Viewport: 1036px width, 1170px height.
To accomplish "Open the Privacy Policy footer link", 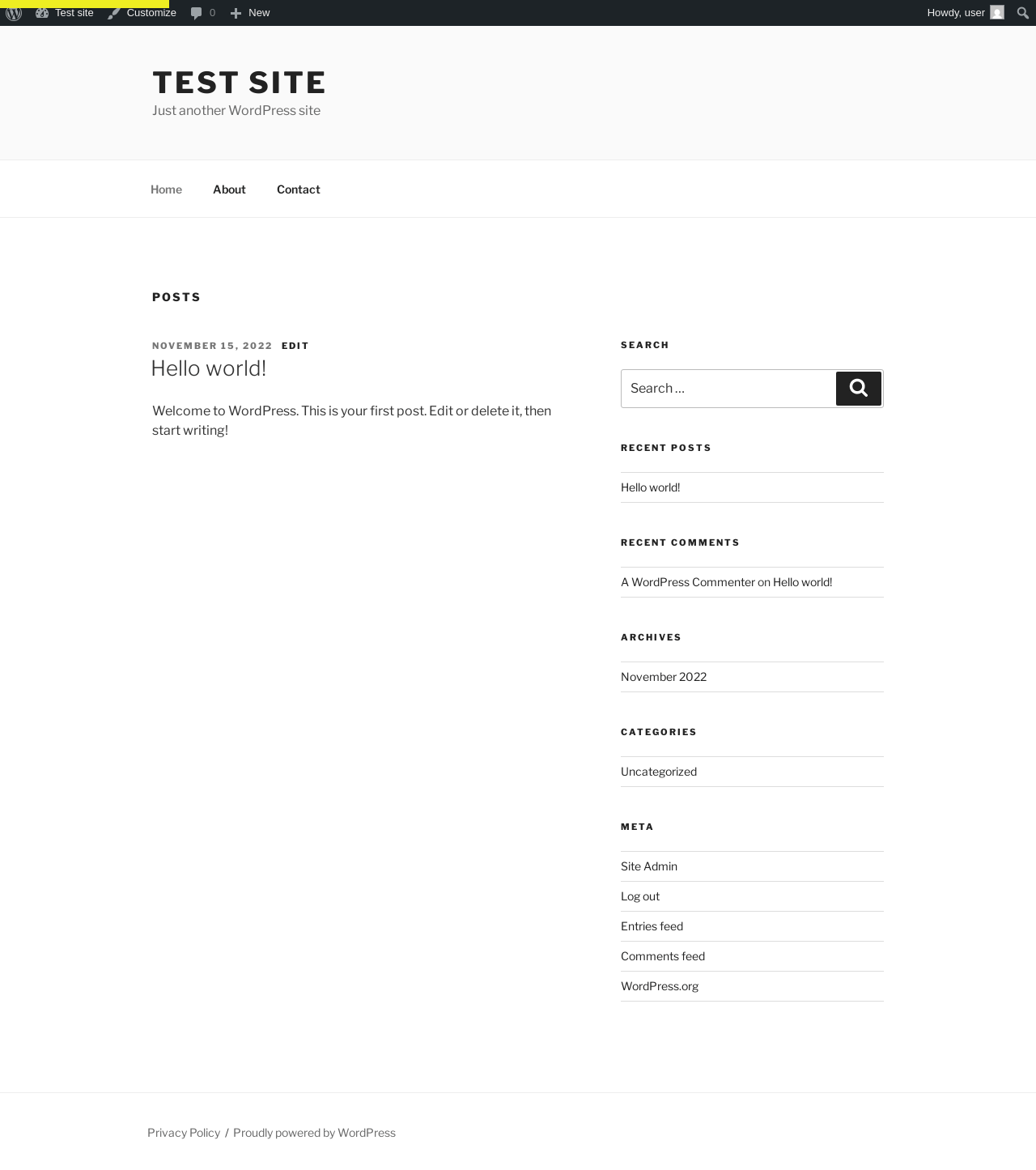I will pos(184,1133).
